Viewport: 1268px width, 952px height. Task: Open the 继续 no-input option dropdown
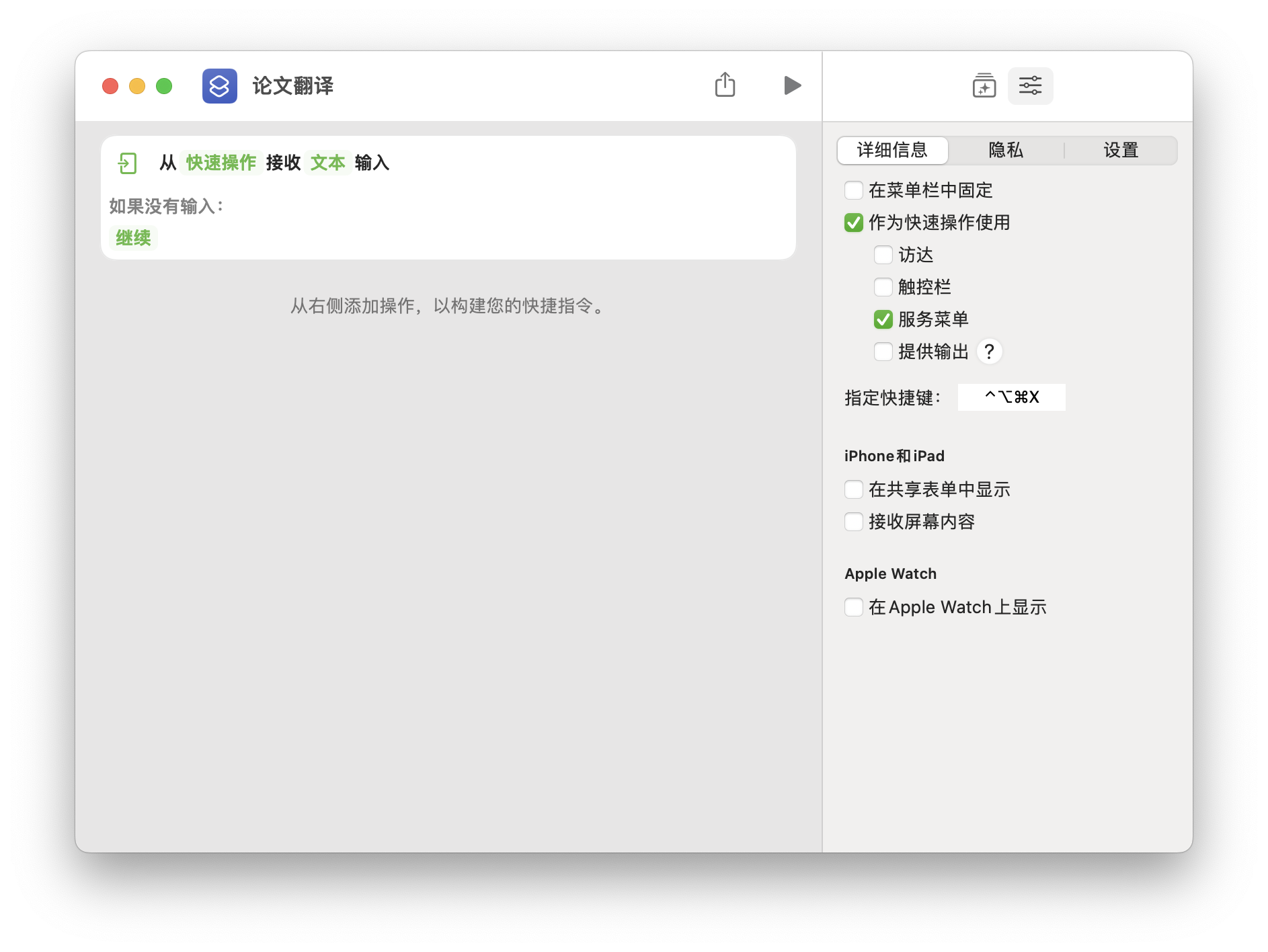(133, 238)
